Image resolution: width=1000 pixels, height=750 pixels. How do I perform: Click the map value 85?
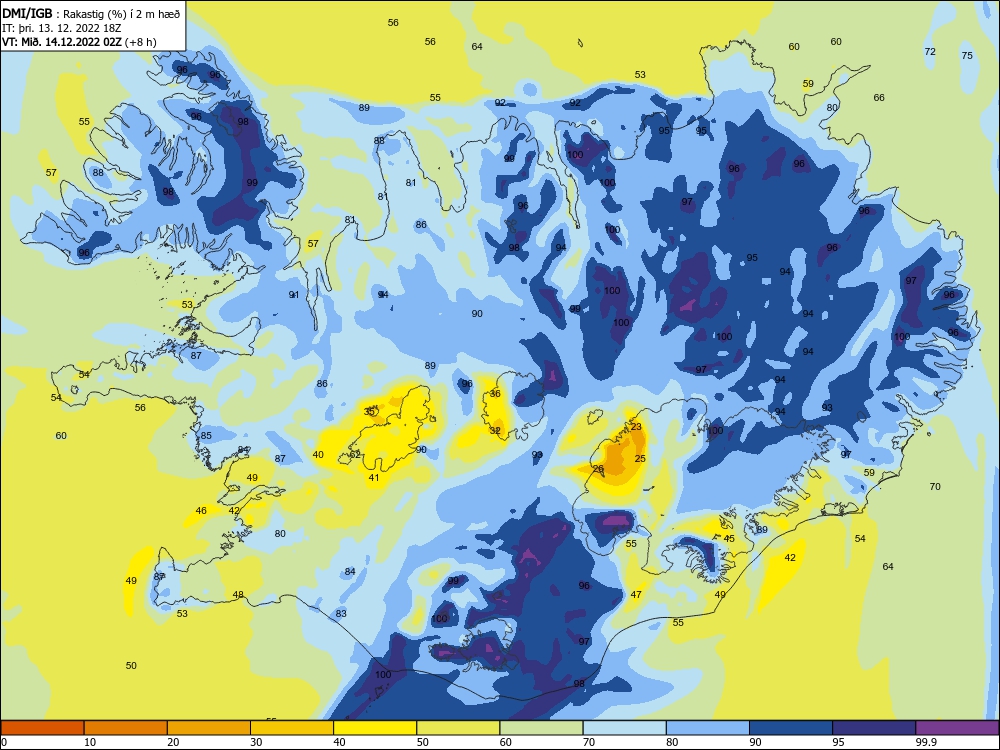point(206,436)
